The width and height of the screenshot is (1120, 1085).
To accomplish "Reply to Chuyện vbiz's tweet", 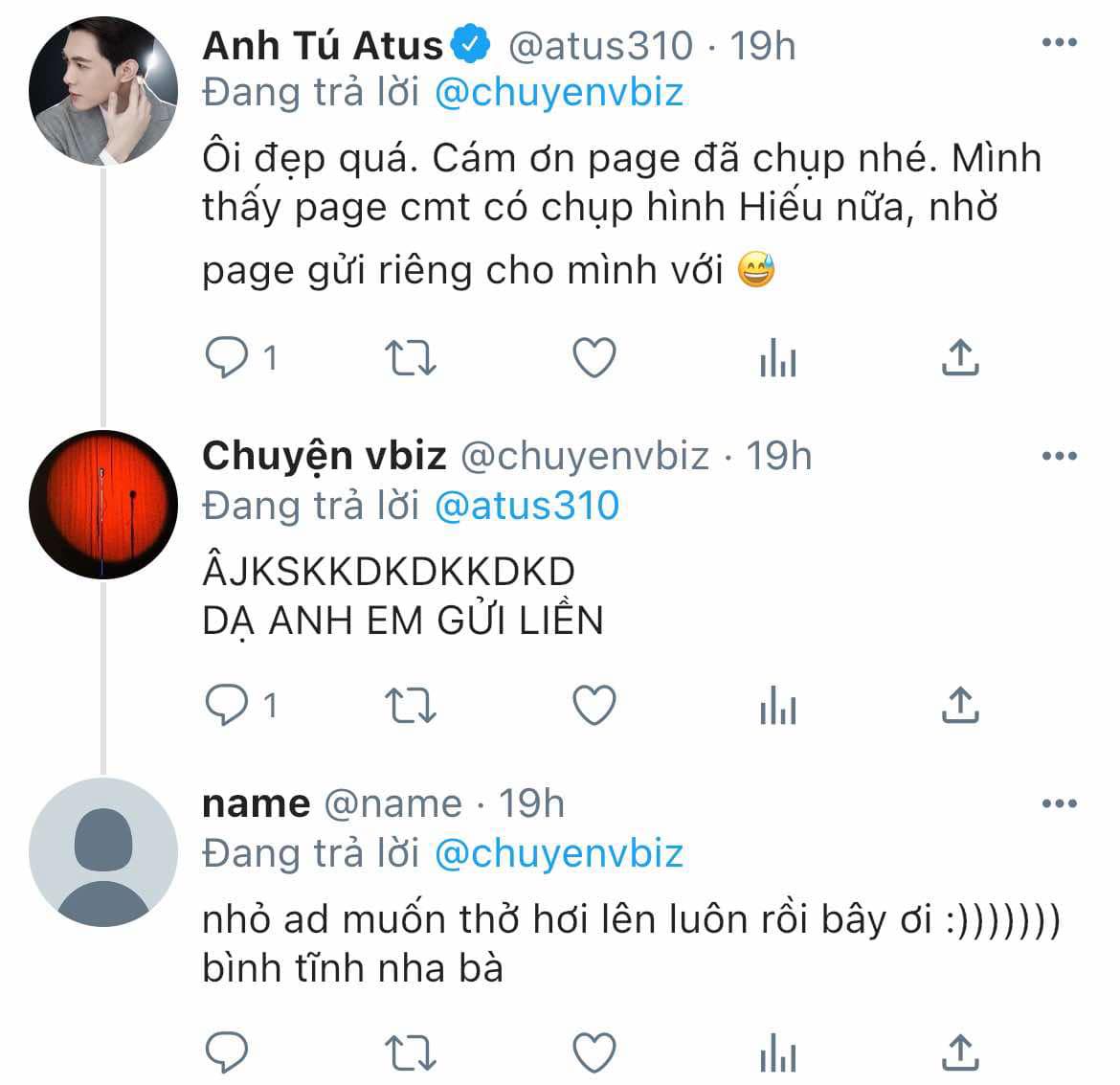I will (x=227, y=705).
